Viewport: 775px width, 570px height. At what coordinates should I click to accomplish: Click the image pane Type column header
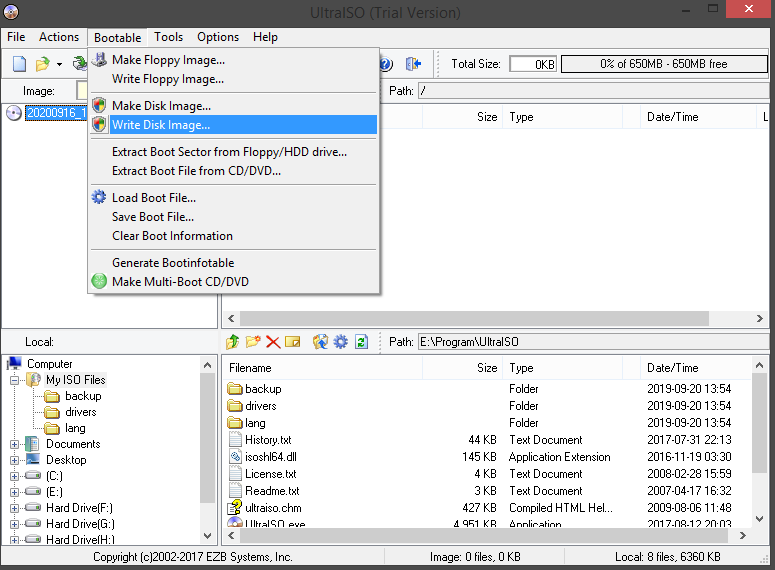click(x=562, y=117)
